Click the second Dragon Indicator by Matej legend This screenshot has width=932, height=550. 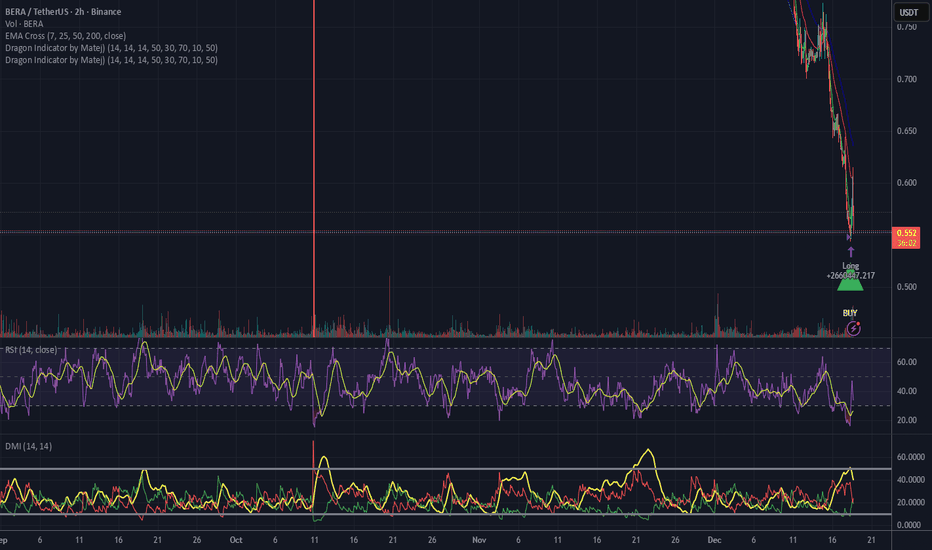coord(111,60)
